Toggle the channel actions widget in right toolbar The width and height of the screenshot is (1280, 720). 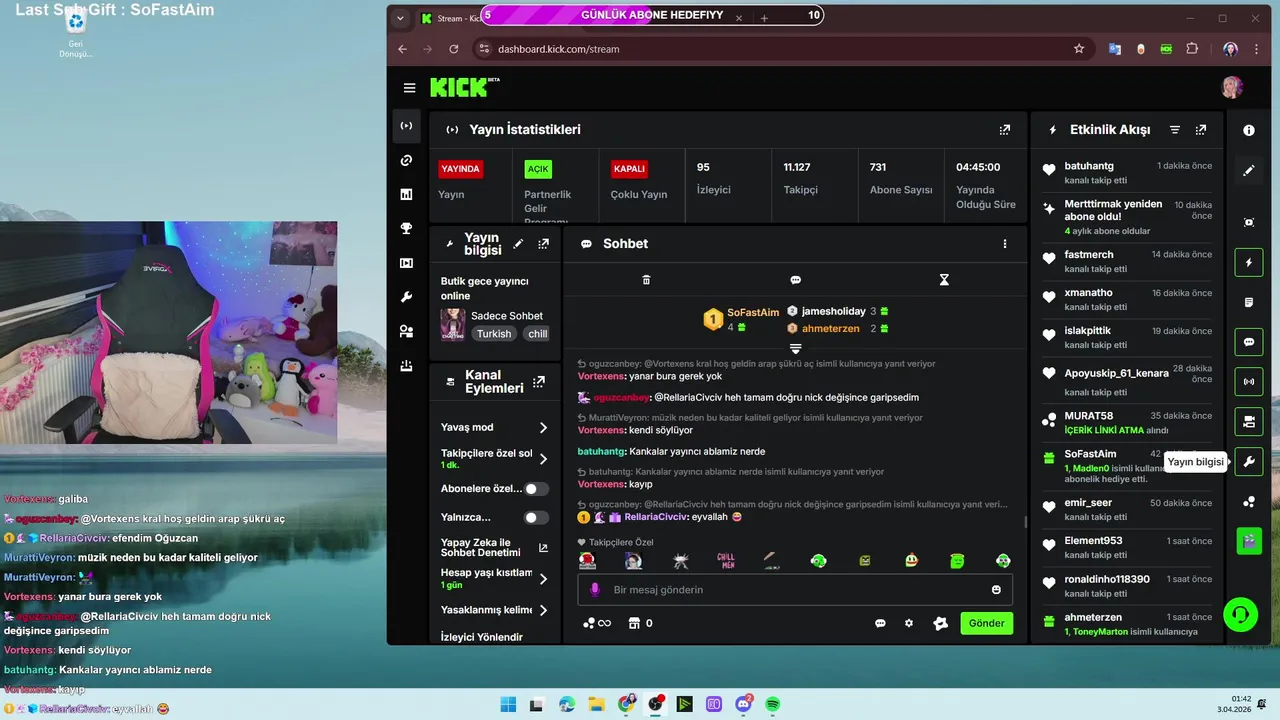(x=1249, y=422)
